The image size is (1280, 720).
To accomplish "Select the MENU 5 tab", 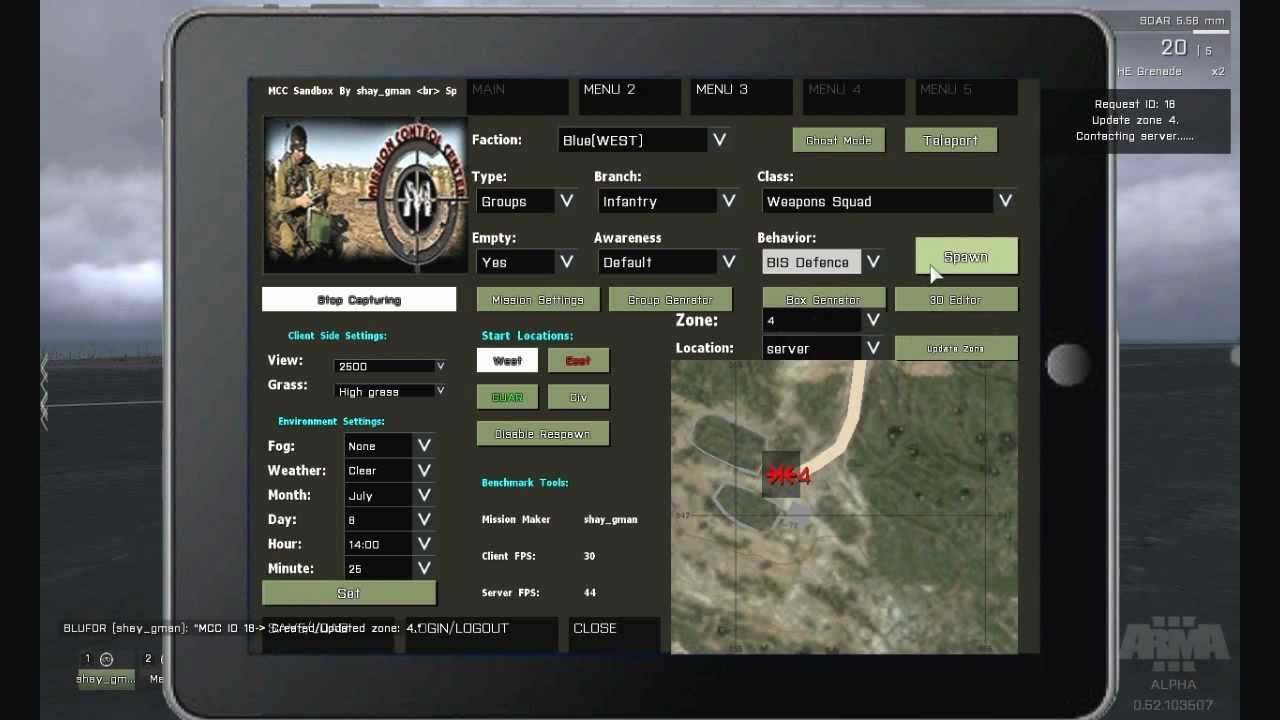I will 967,97.
